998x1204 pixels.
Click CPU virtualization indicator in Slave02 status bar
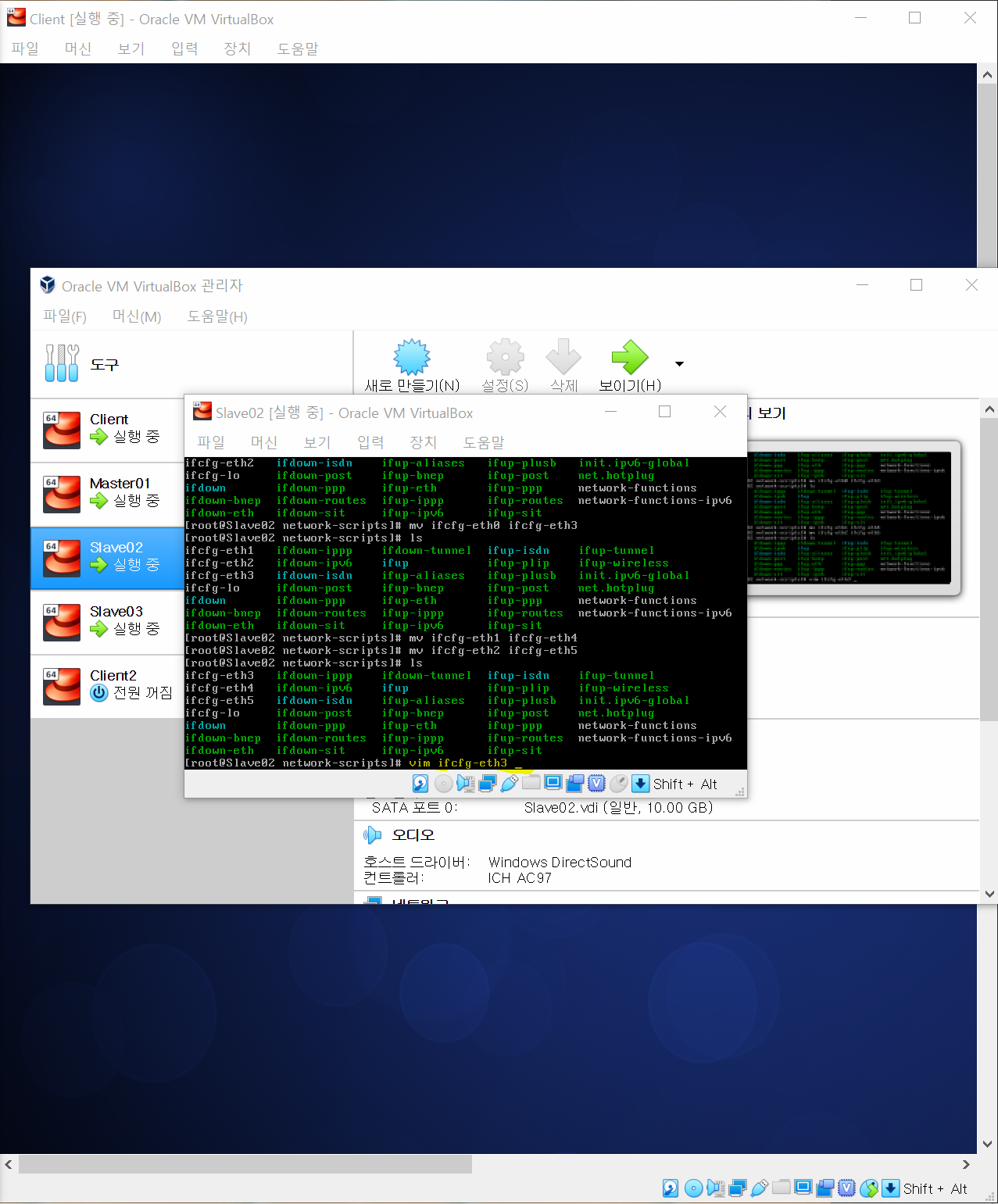tap(597, 783)
